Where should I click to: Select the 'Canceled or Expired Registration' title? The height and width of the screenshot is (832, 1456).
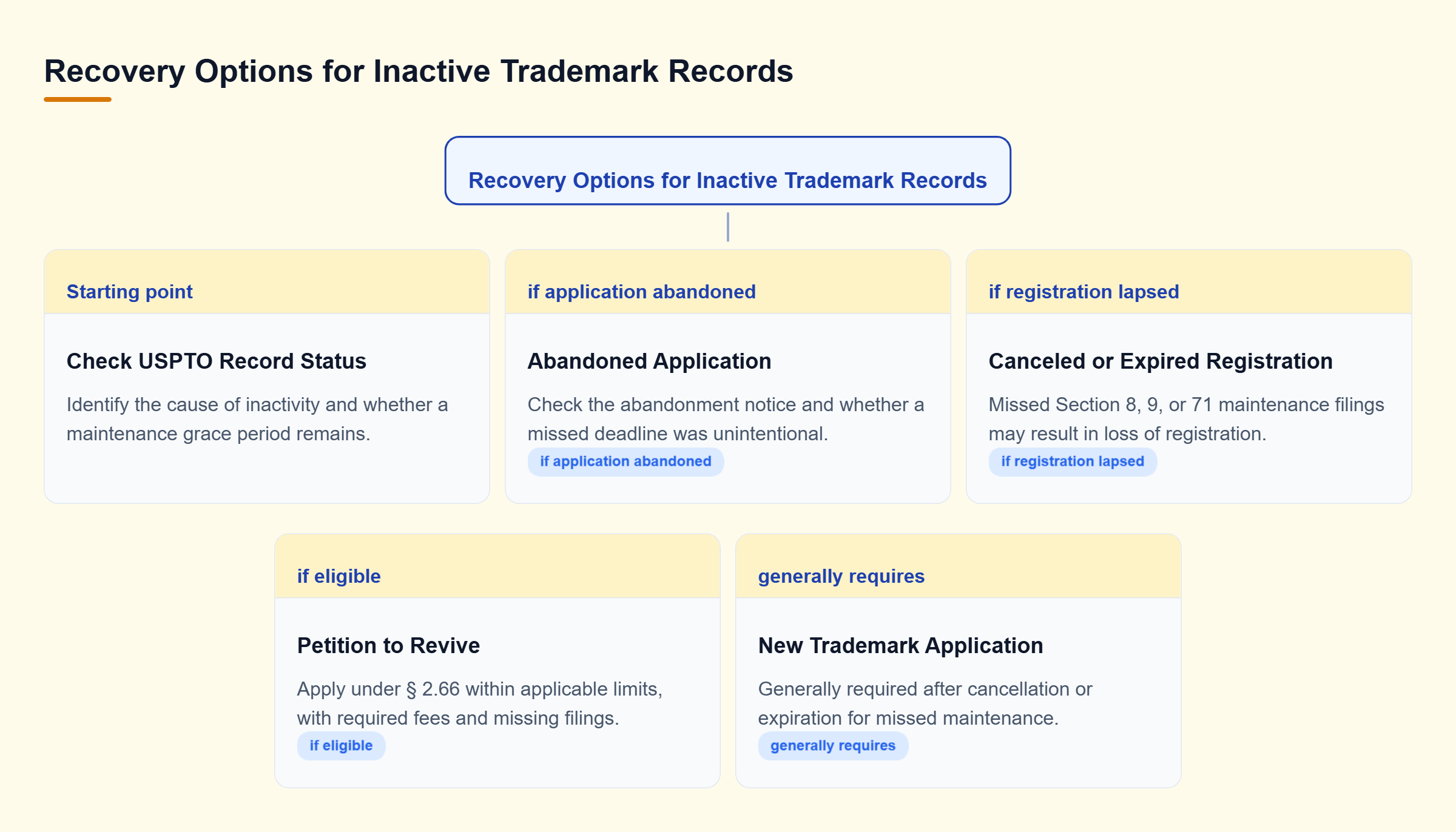(x=1161, y=361)
